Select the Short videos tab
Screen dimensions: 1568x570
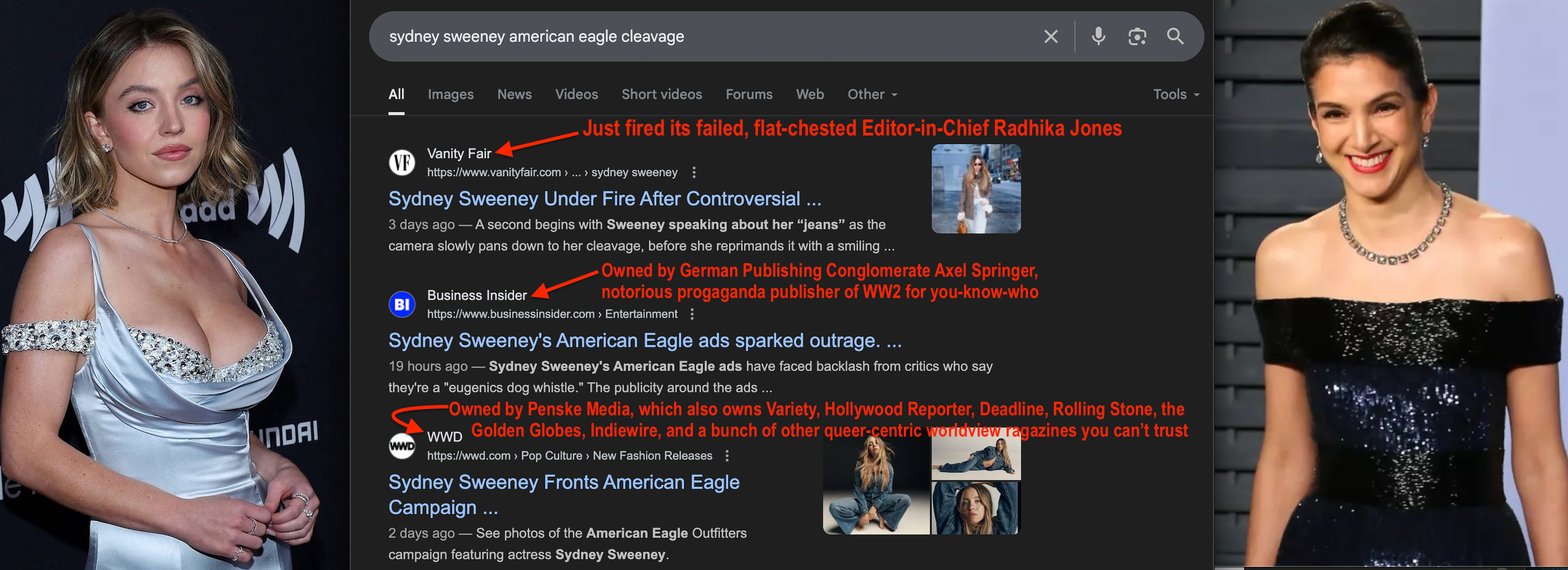click(x=661, y=94)
